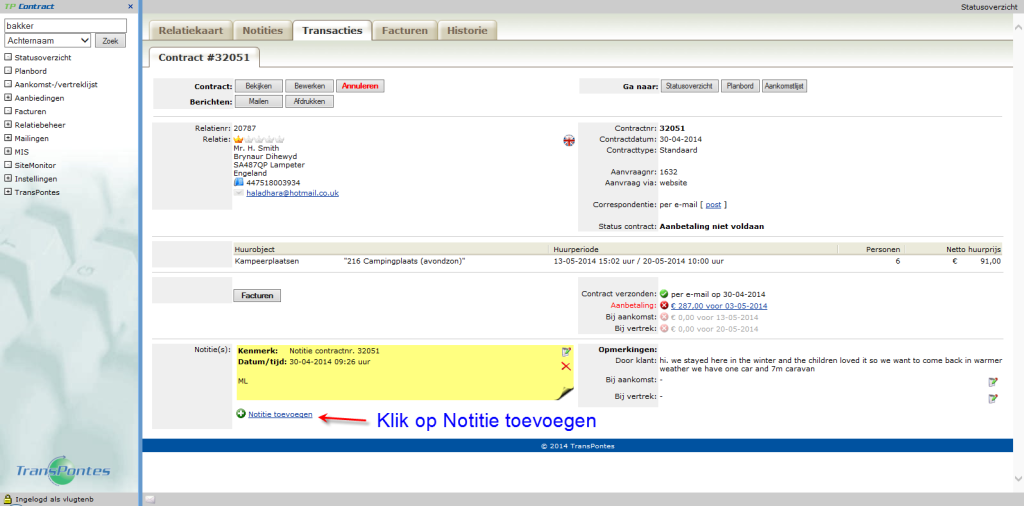Screen dimensions: 1024x506
Task: Expand the Relatiebeheer tree node
Action: pyautogui.click(x=9, y=125)
